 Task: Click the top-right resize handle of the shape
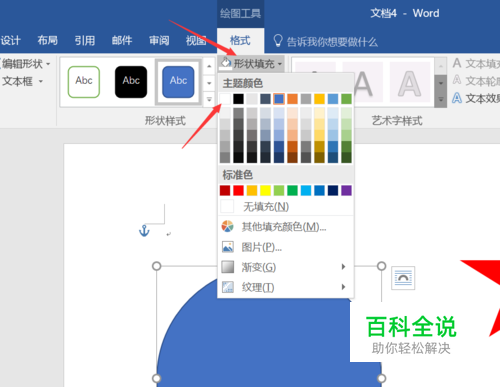(381, 266)
